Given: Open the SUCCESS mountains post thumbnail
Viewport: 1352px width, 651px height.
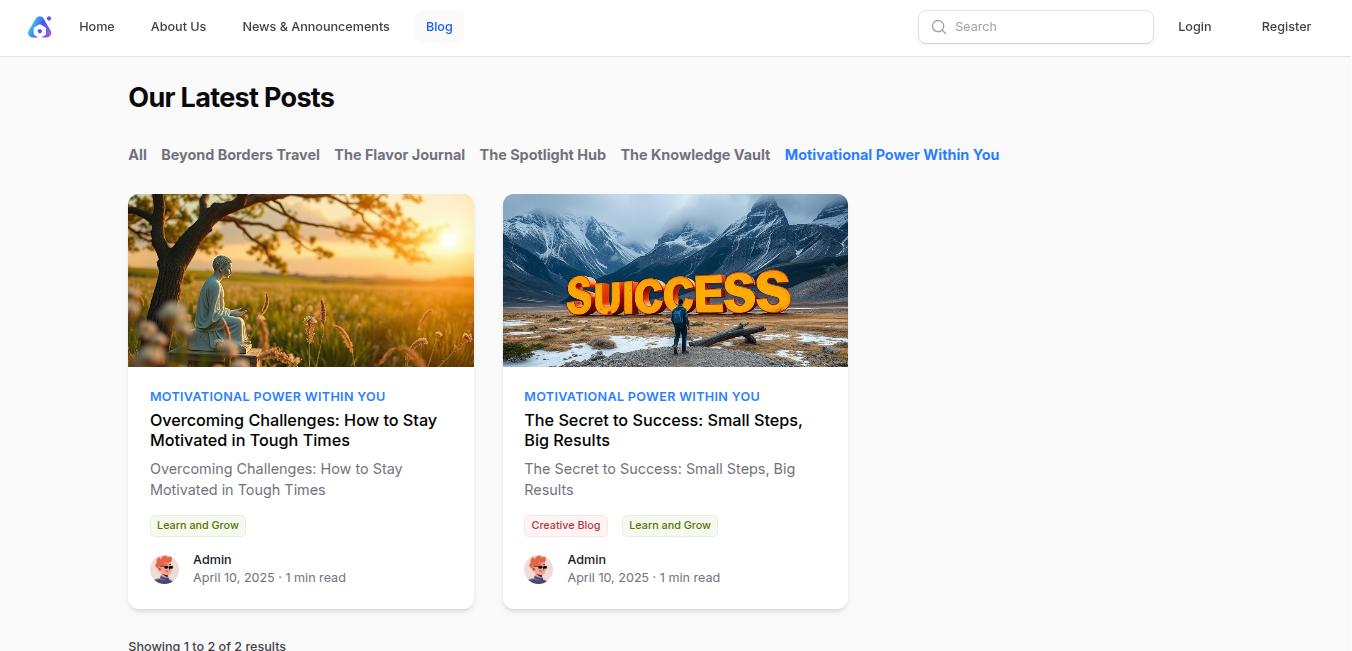Looking at the screenshot, I should 675,280.
